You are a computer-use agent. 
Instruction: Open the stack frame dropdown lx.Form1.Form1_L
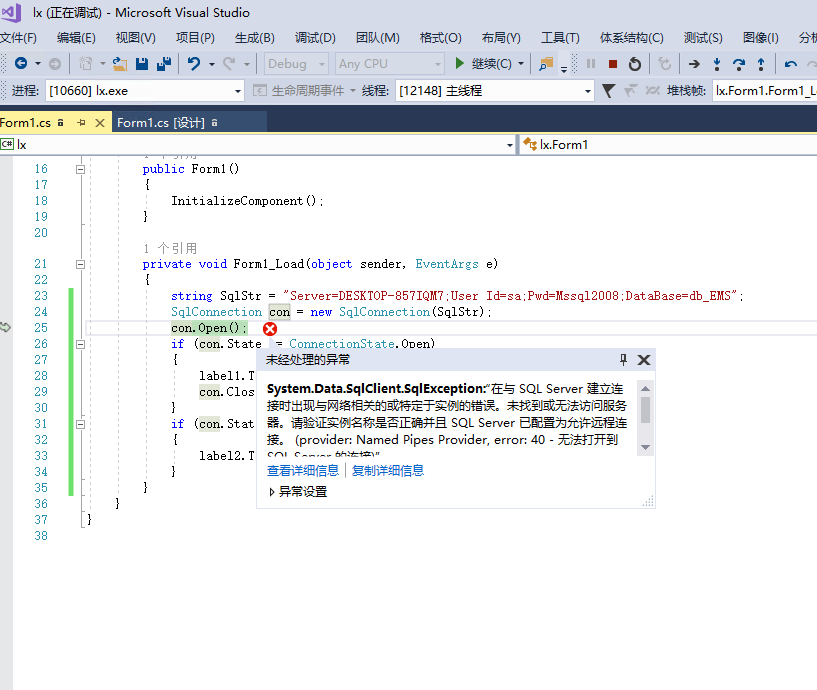[765, 91]
